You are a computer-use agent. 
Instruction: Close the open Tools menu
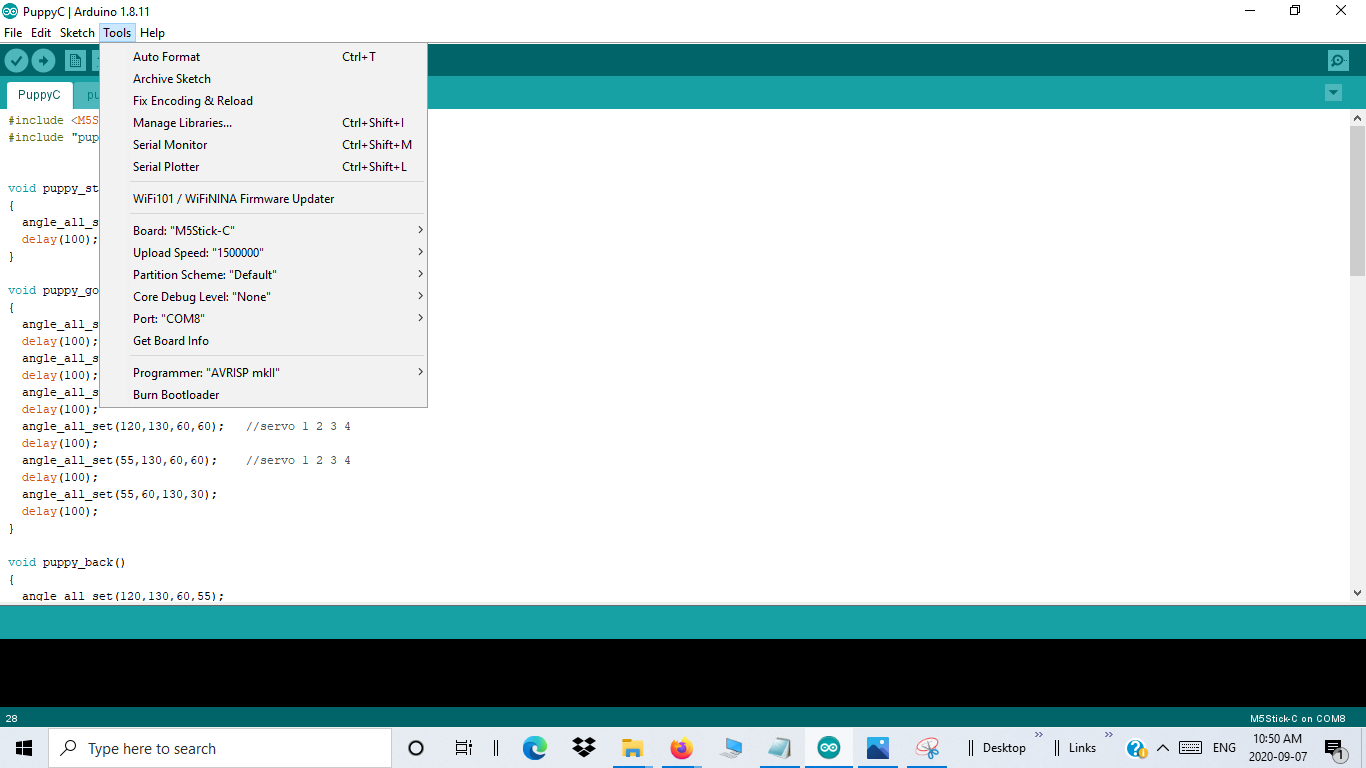point(117,33)
